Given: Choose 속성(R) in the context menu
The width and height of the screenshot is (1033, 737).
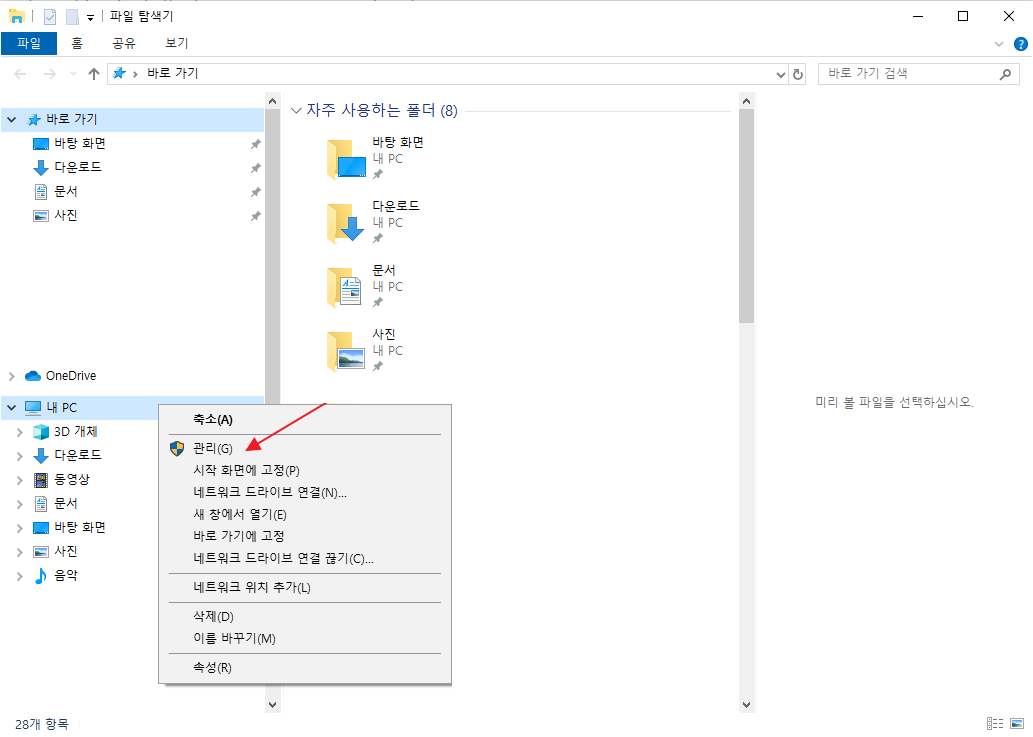Looking at the screenshot, I should pos(305,667).
